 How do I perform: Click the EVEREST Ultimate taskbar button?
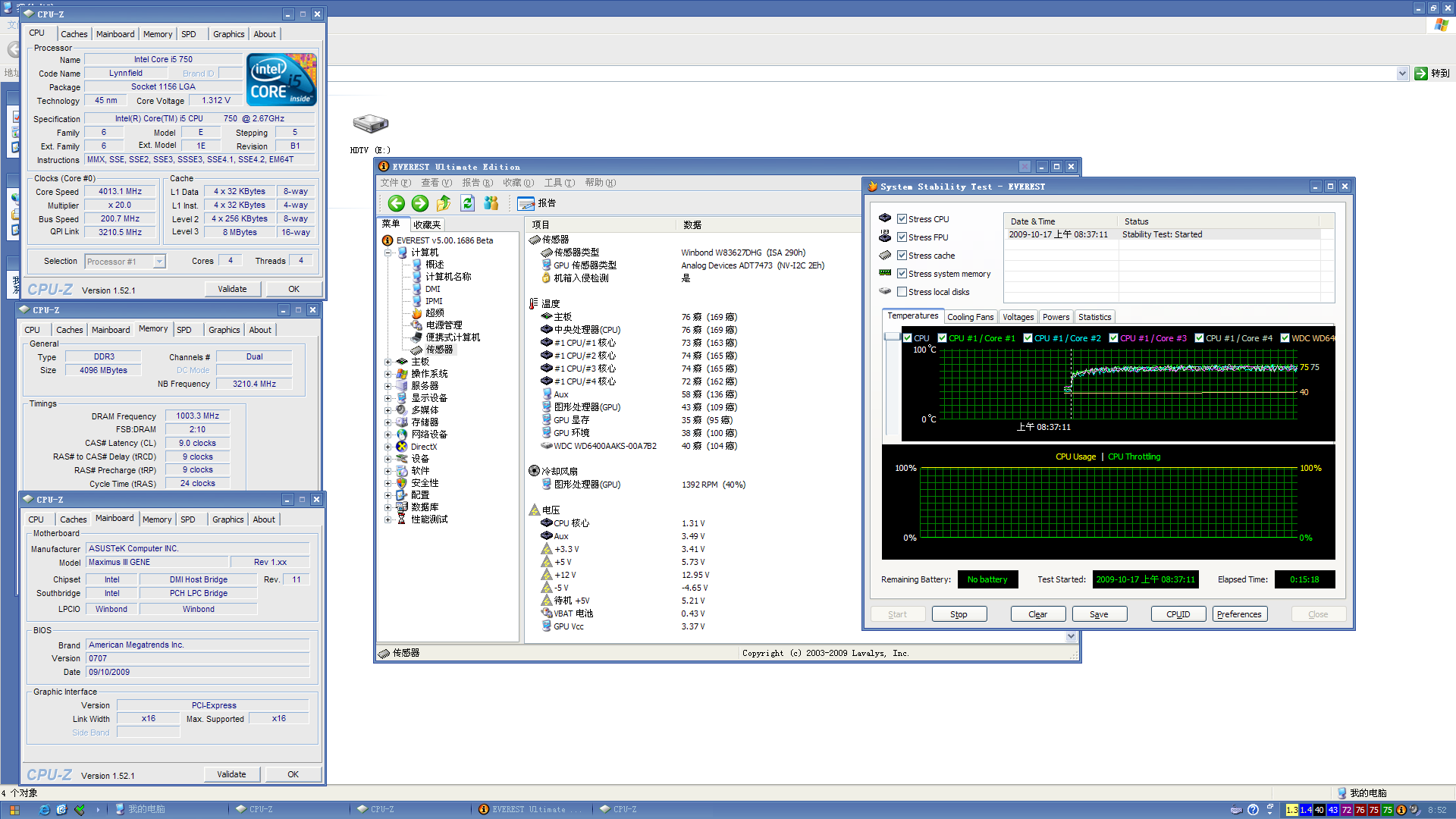(531, 810)
